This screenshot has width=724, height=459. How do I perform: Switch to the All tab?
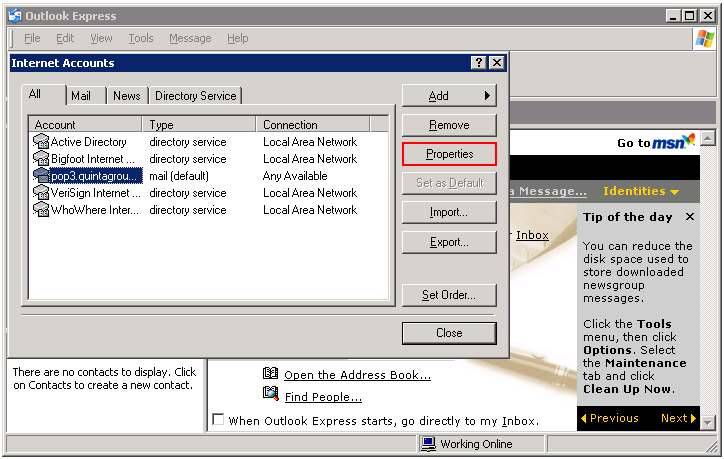43,94
